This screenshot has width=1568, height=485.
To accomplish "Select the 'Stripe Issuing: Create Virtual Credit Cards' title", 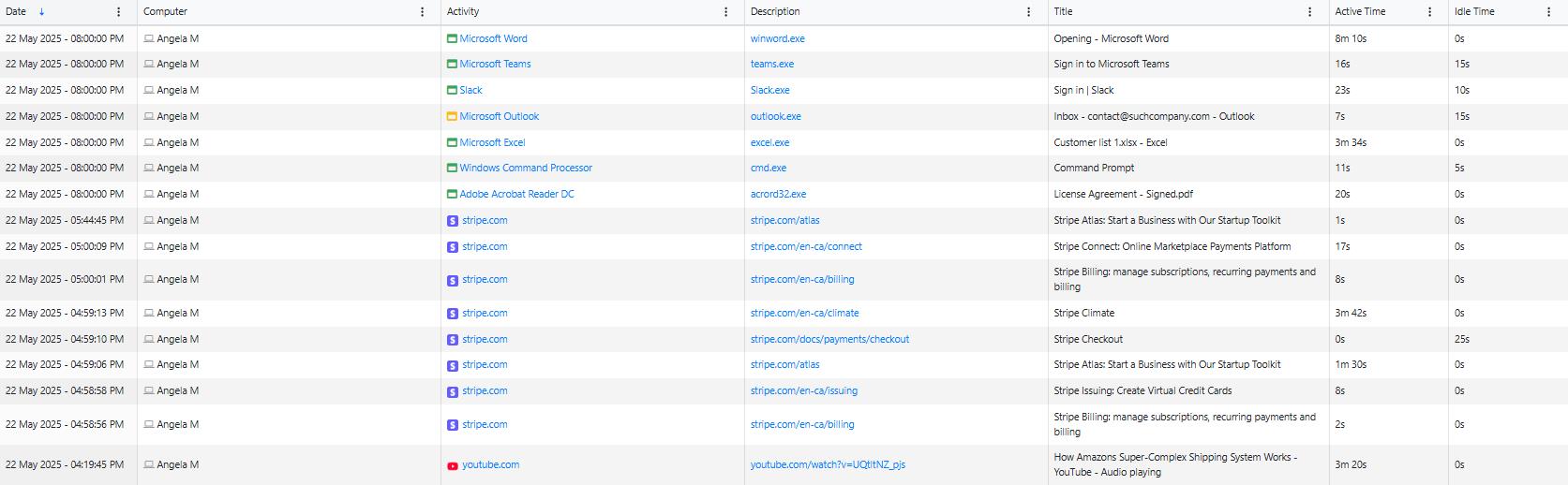I will point(1142,391).
